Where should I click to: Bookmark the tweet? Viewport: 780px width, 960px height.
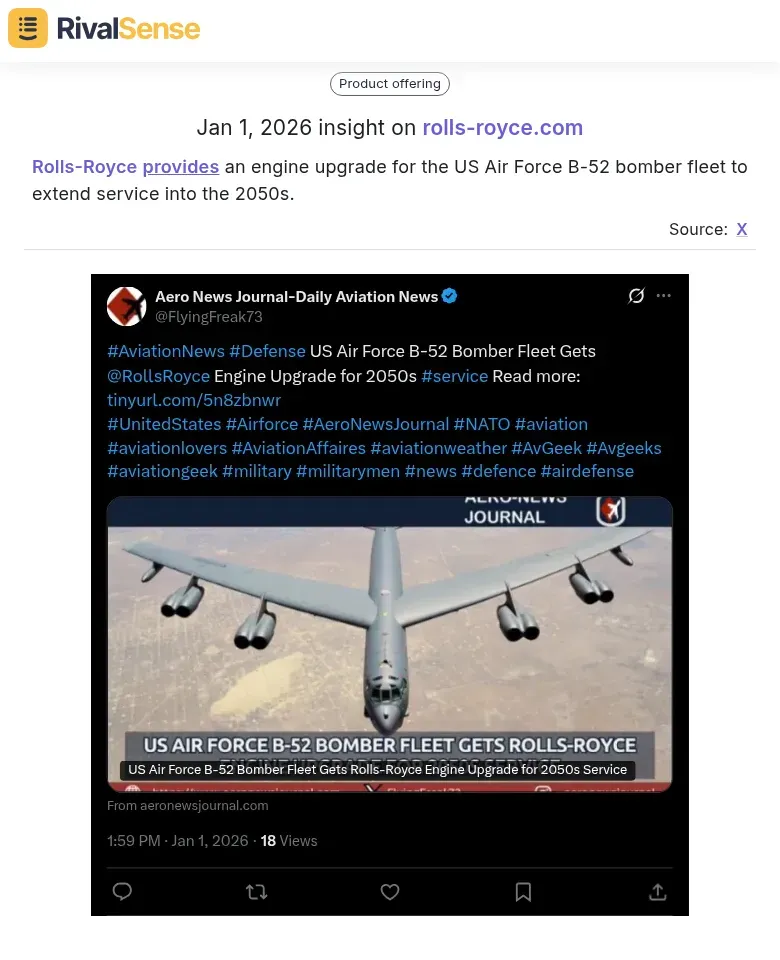[x=523, y=891]
